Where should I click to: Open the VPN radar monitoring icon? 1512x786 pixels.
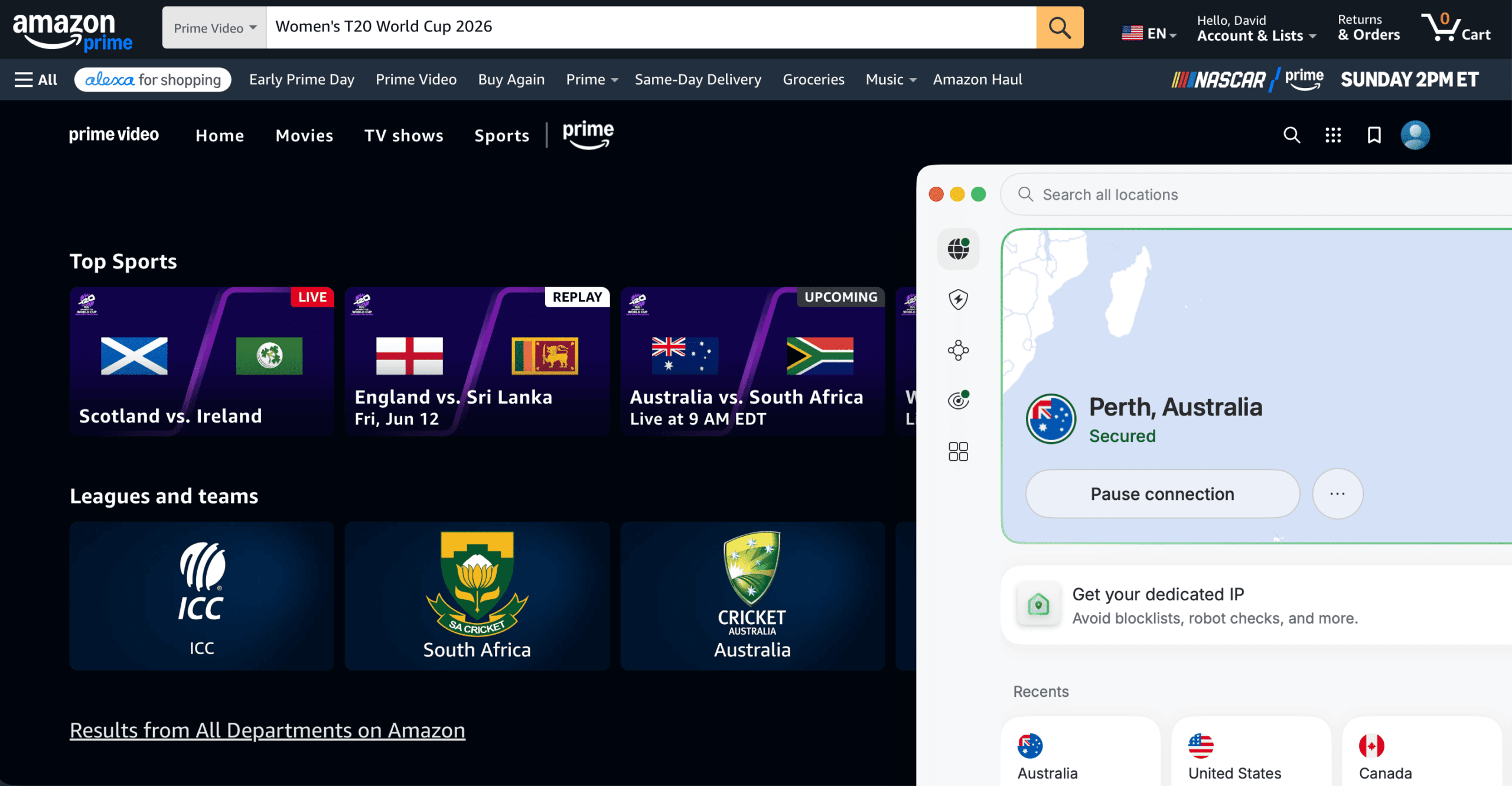click(x=958, y=400)
